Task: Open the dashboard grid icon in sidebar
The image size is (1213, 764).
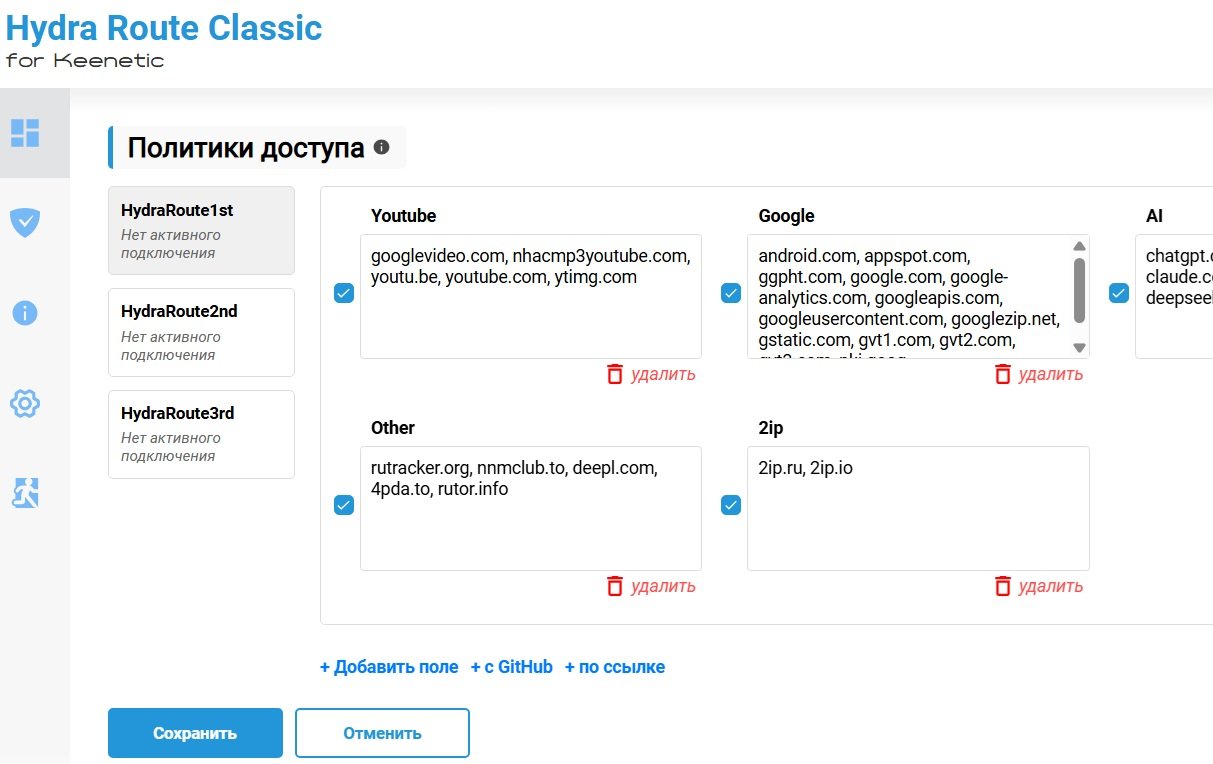Action: 25,133
